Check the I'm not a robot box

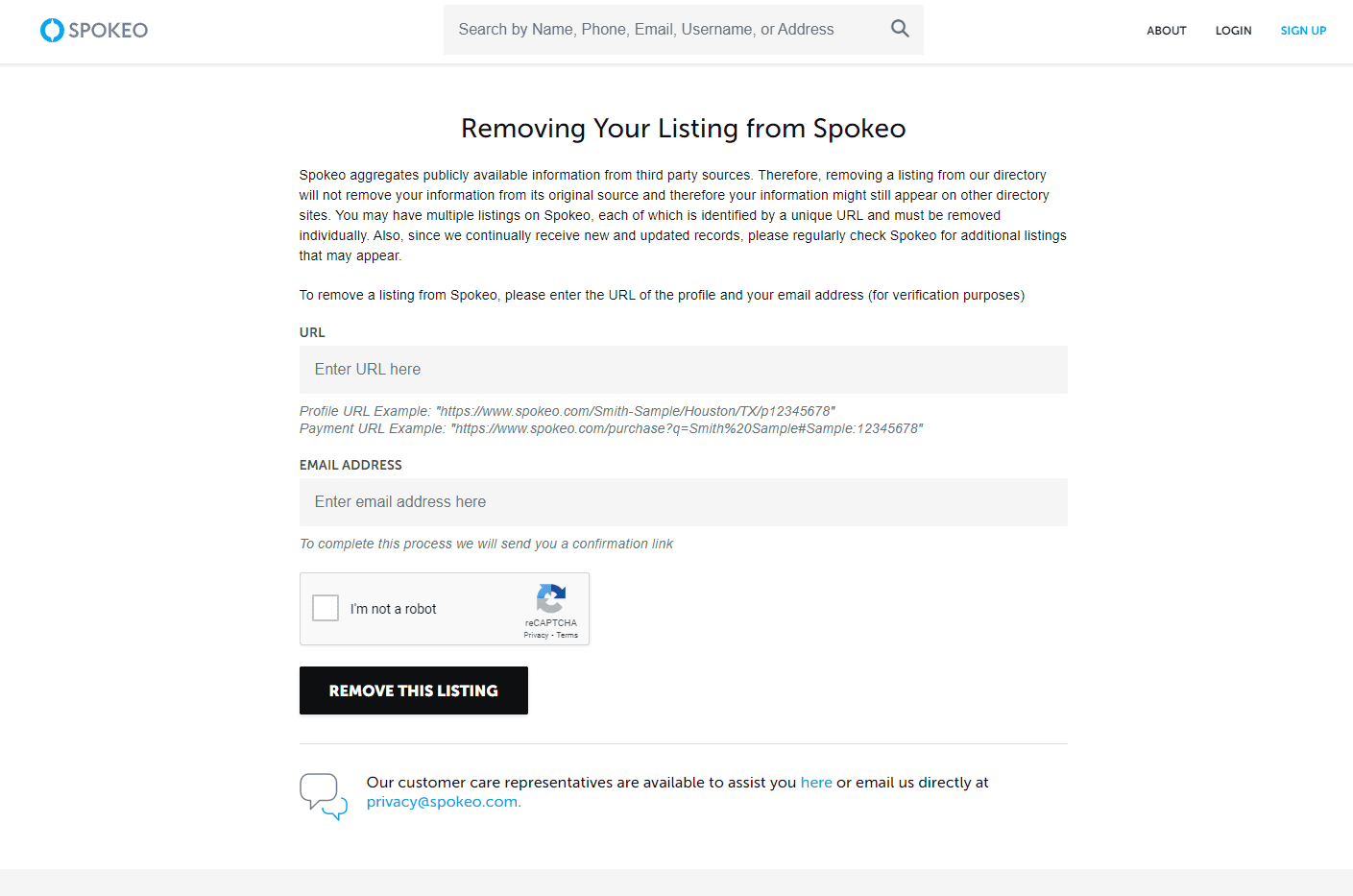(x=326, y=608)
